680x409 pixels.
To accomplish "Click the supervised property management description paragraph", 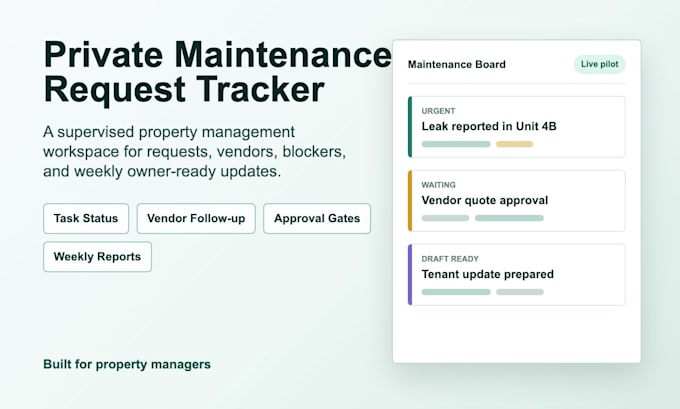I will pyautogui.click(x=194, y=151).
